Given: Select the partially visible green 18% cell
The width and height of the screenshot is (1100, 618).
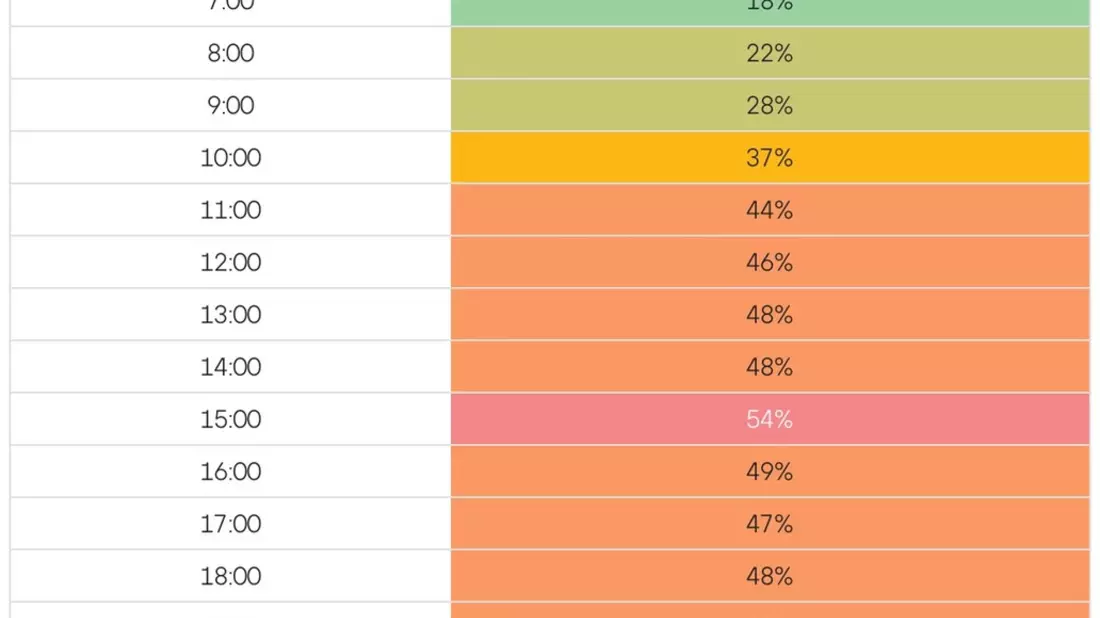Looking at the screenshot, I should 770,13.
